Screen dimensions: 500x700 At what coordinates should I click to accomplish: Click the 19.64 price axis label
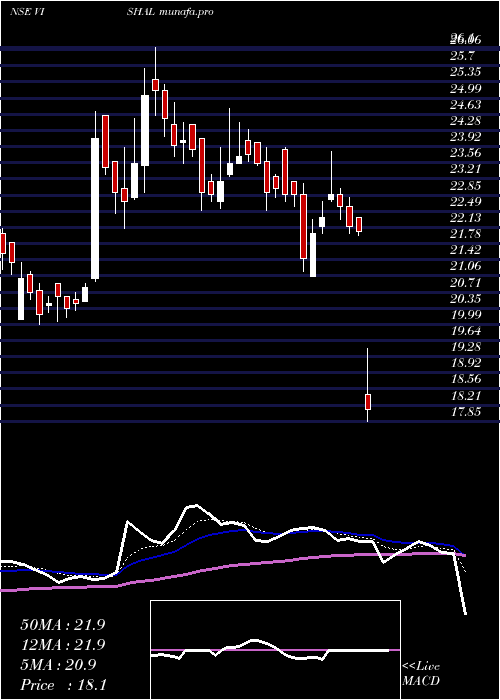466,331
